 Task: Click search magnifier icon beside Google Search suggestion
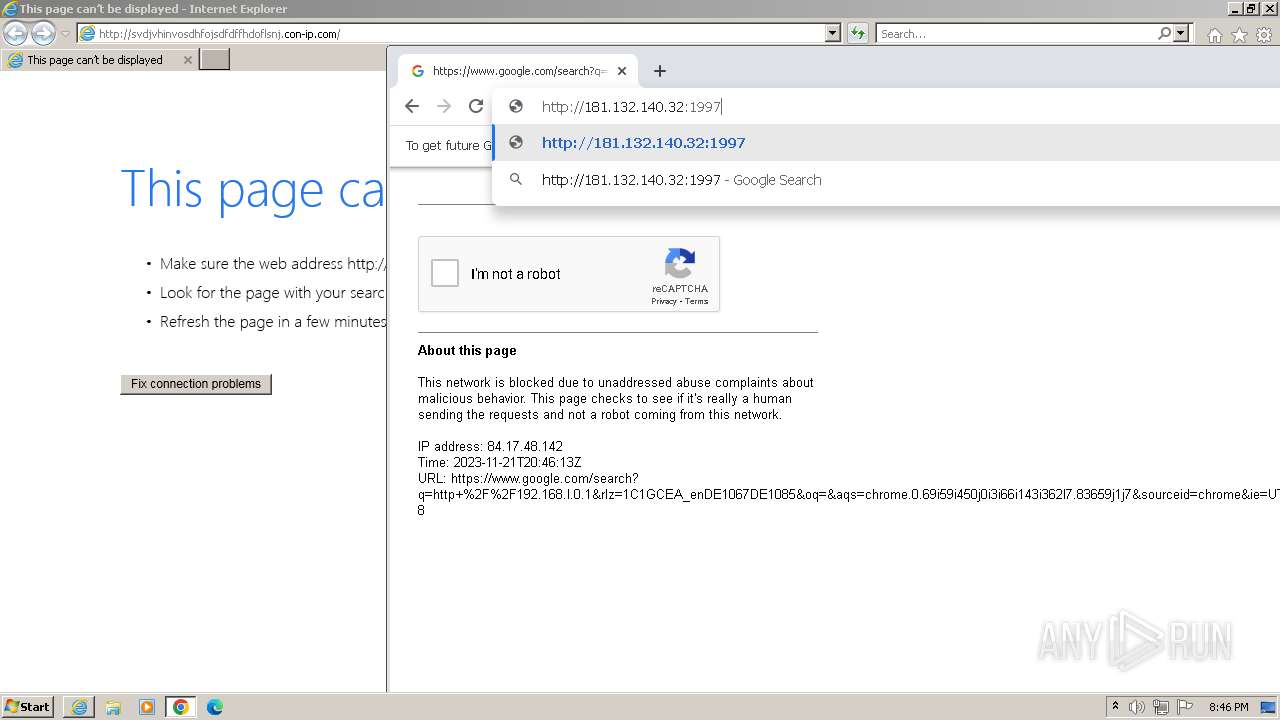(516, 180)
